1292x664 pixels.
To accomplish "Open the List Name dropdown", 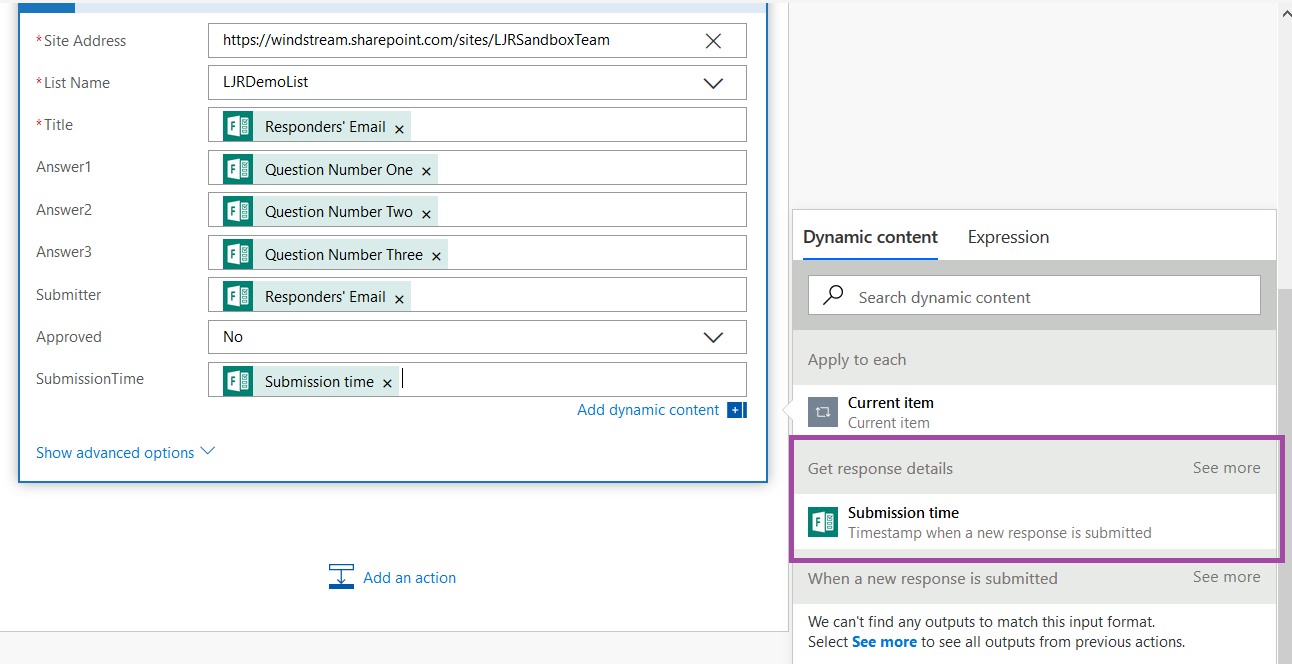I will coord(713,83).
